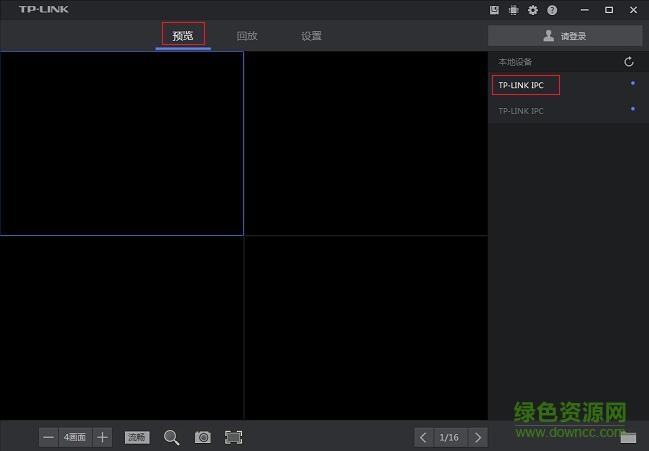Enter fullscreen using the bottom toolbar icon
This screenshot has width=649, height=451.
(234, 437)
